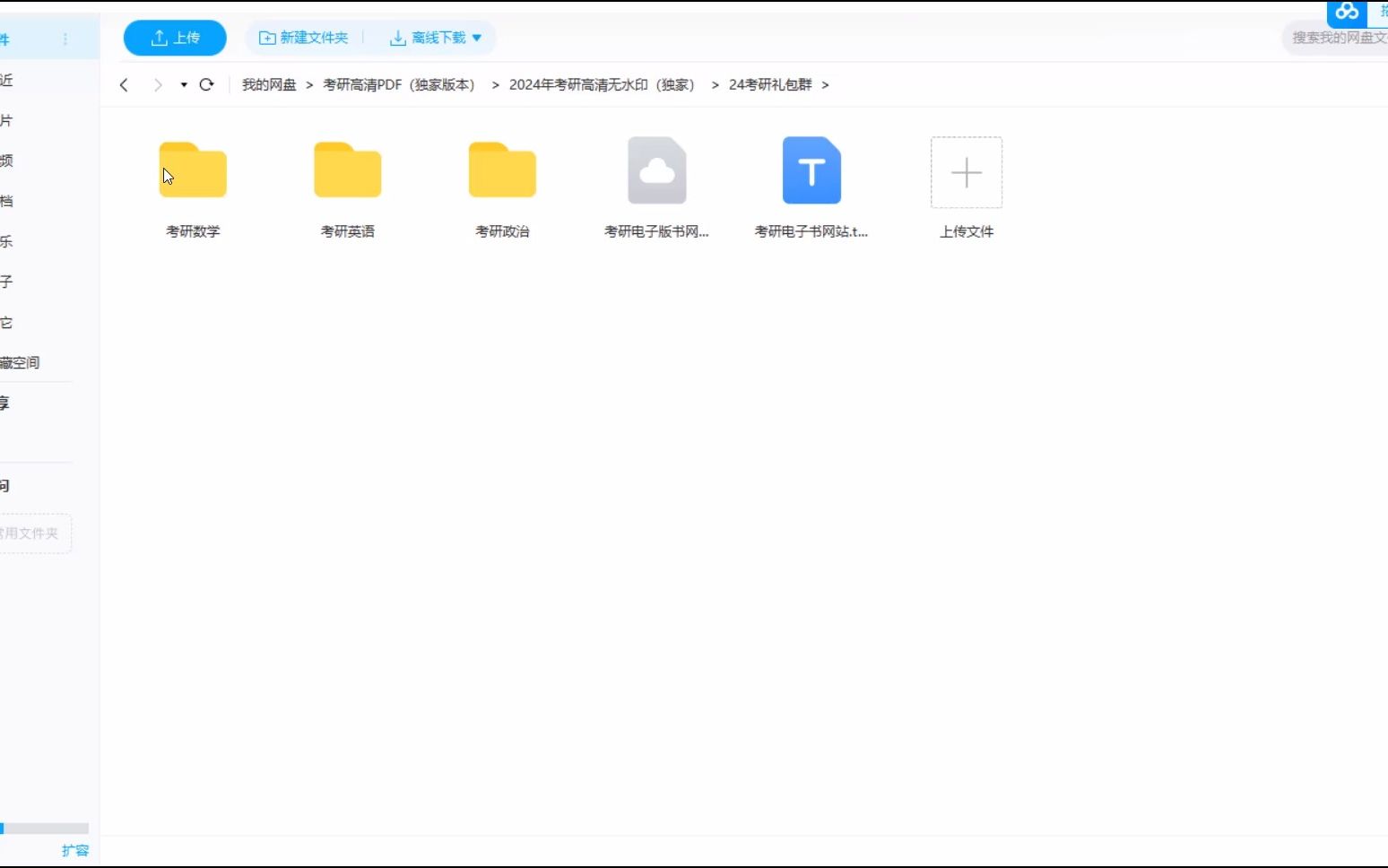Add a 常用文件夹 shortcut in sidebar
The width and height of the screenshot is (1388, 868).
tap(34, 534)
